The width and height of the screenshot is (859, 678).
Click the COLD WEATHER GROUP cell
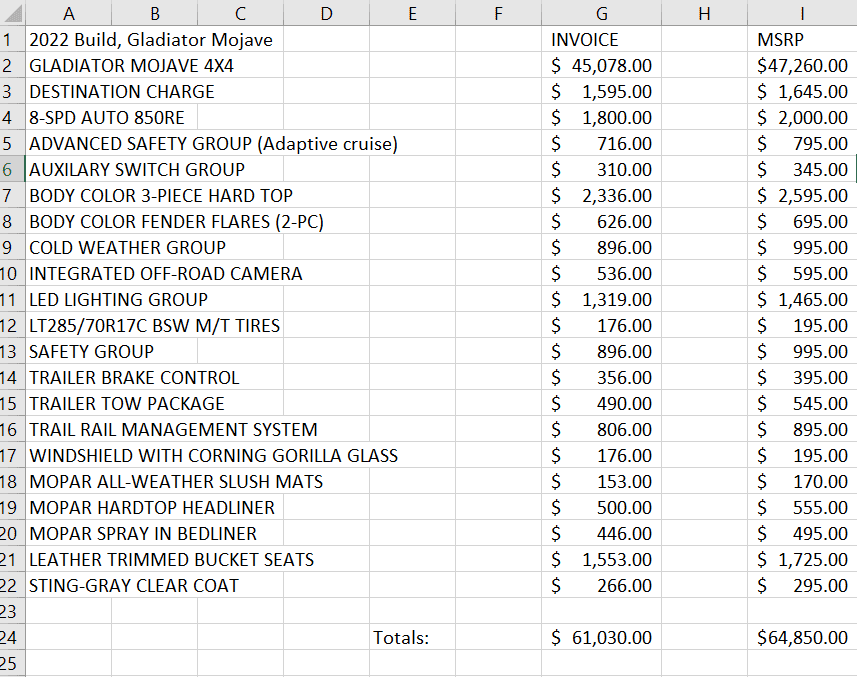pos(128,248)
